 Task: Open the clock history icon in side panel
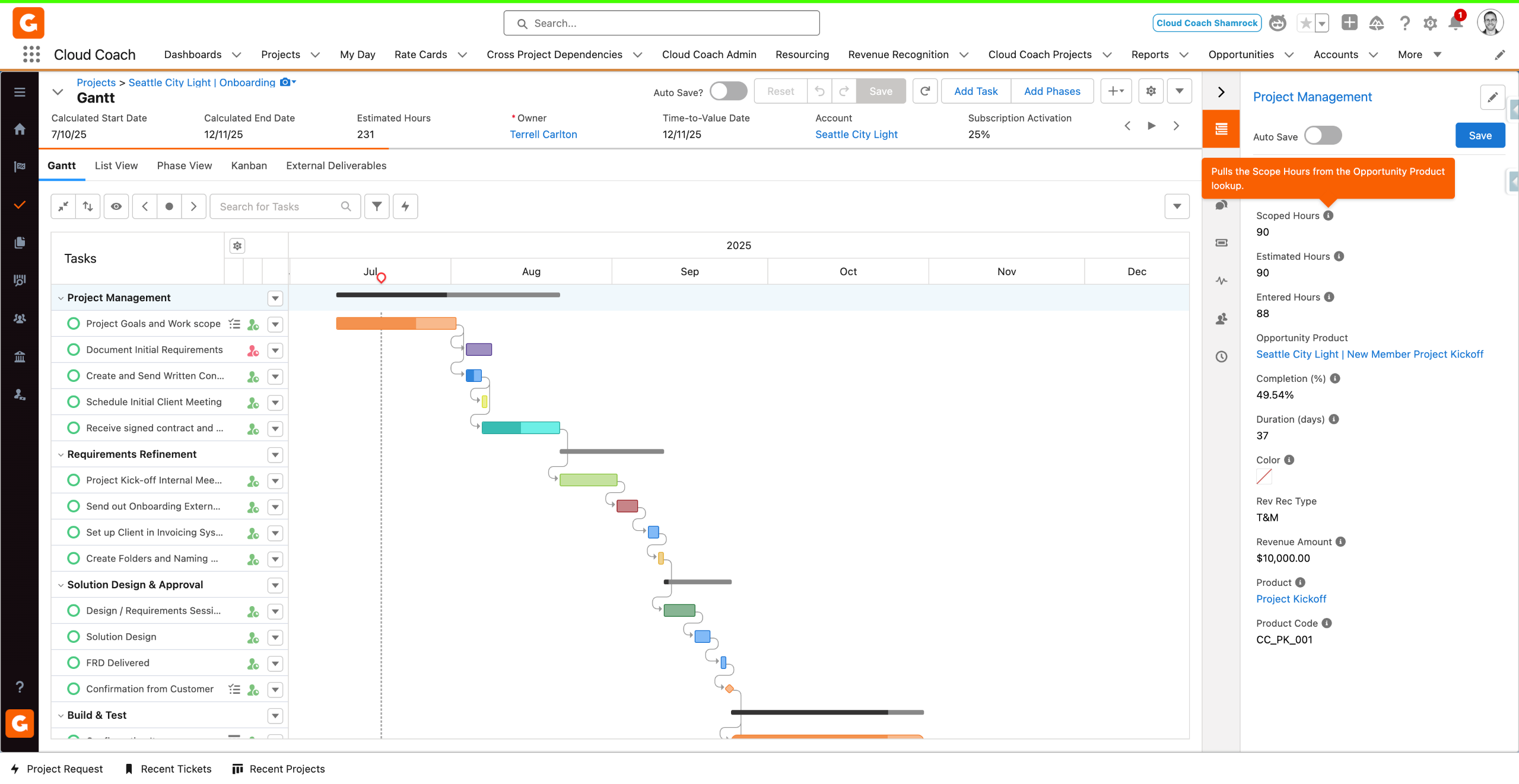pyautogui.click(x=1221, y=357)
